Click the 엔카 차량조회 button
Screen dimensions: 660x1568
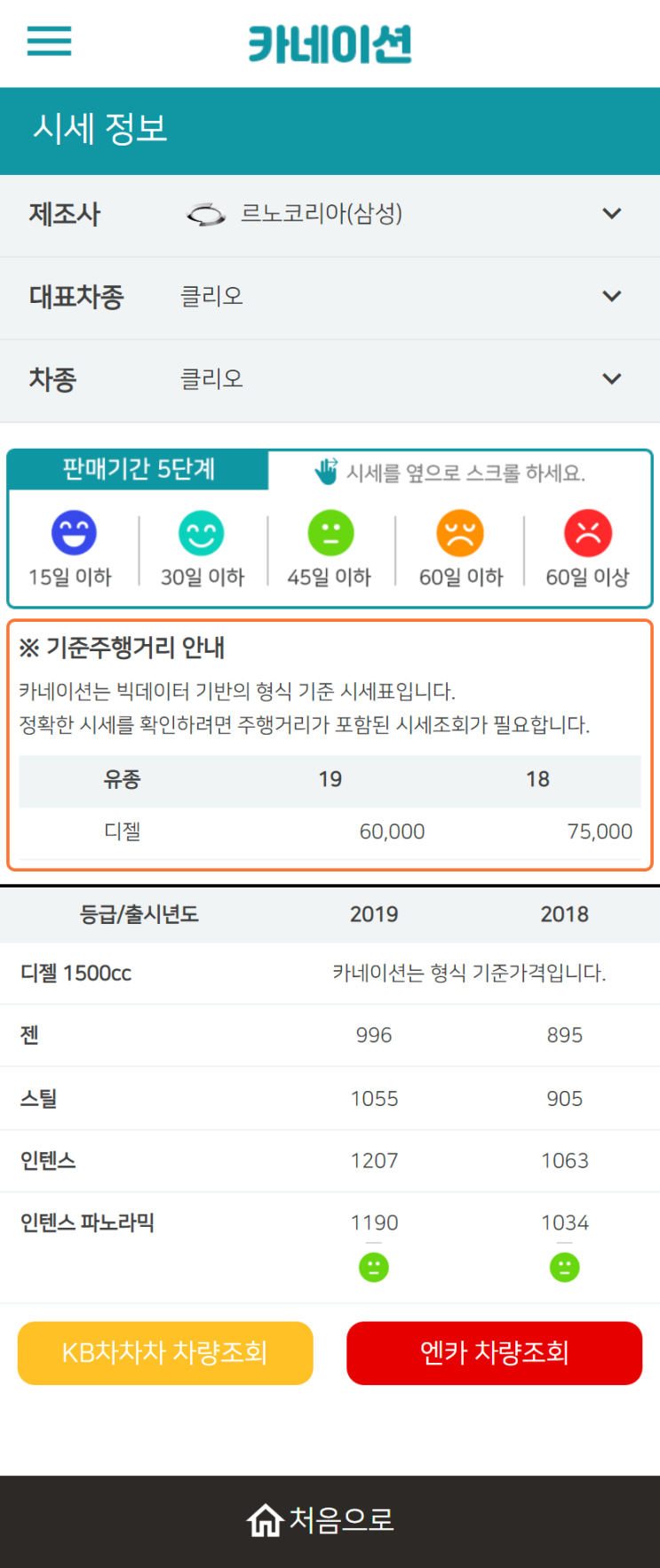coord(494,1353)
